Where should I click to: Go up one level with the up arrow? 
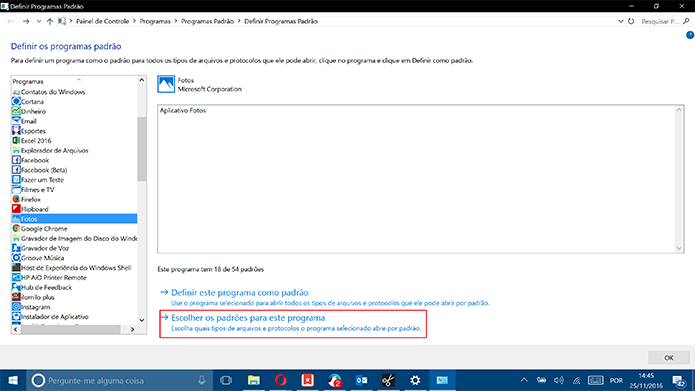[50, 21]
